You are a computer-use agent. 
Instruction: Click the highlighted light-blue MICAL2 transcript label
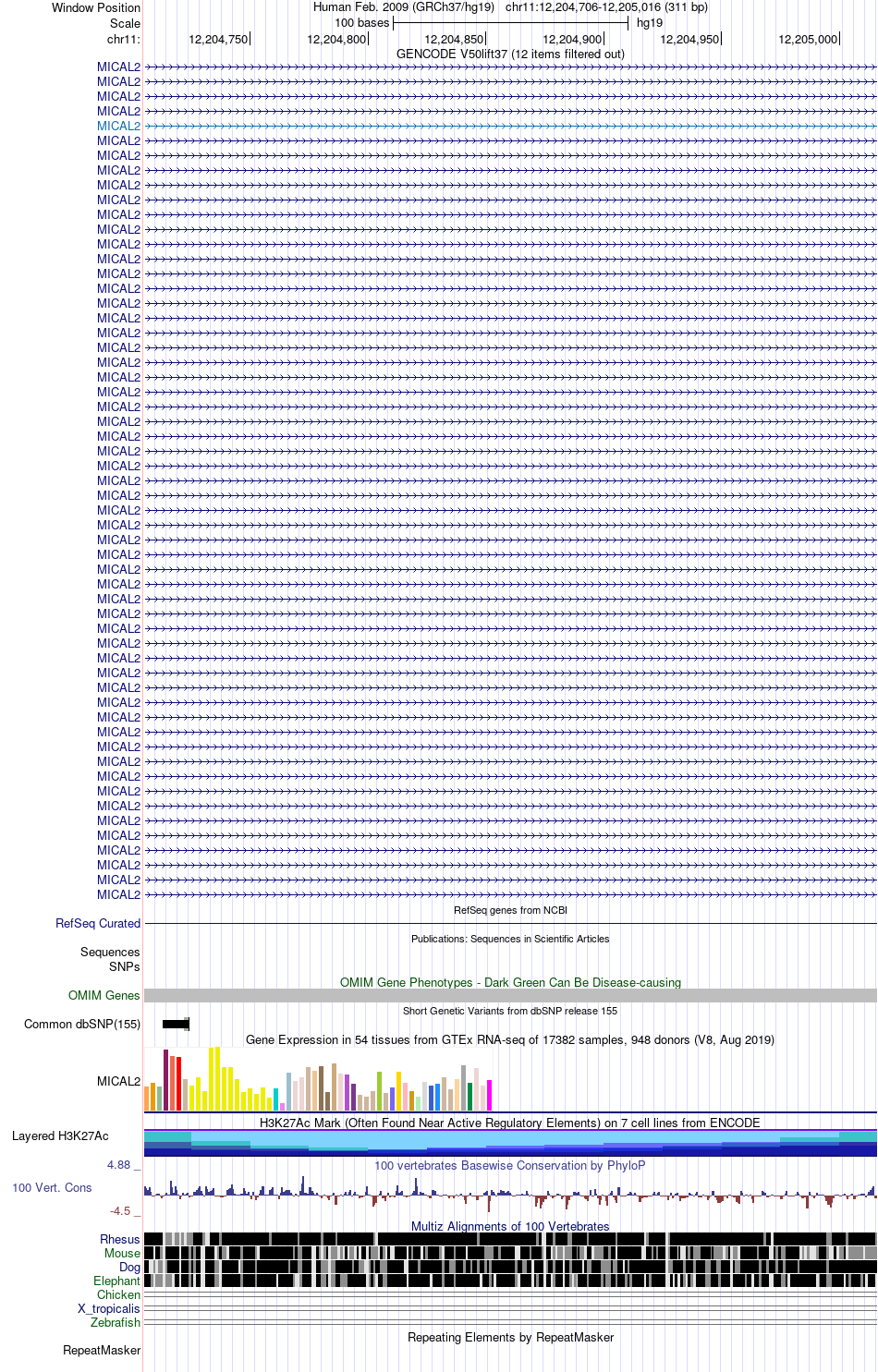[x=118, y=126]
